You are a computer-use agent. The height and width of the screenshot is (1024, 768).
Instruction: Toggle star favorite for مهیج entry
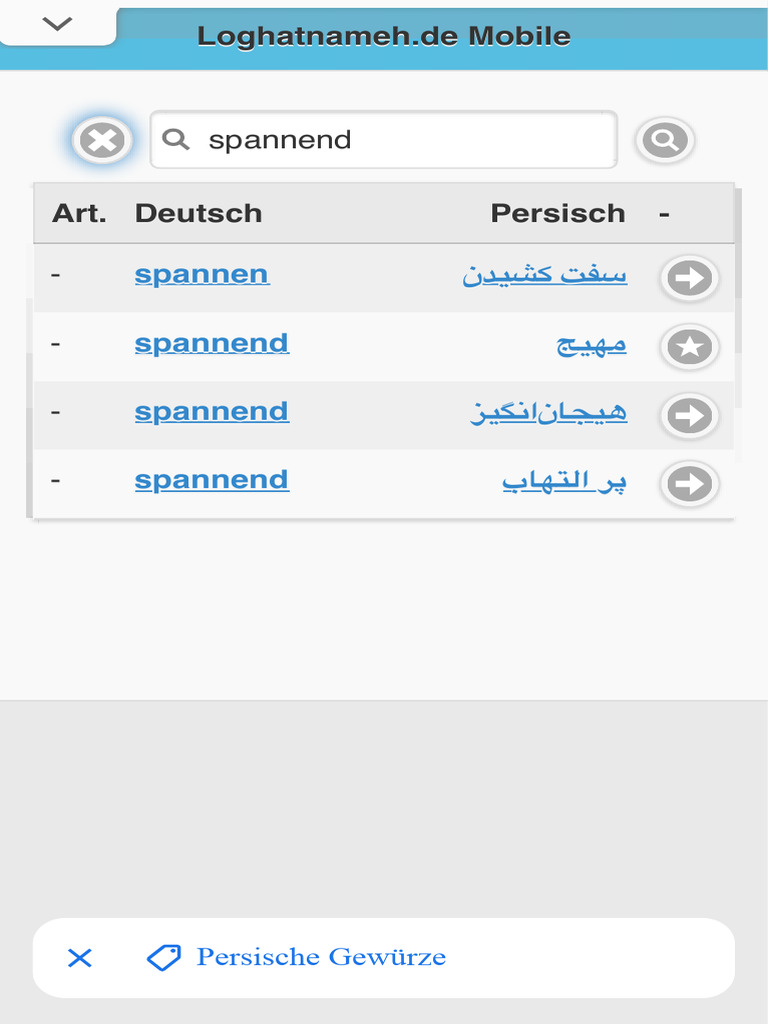pos(690,347)
